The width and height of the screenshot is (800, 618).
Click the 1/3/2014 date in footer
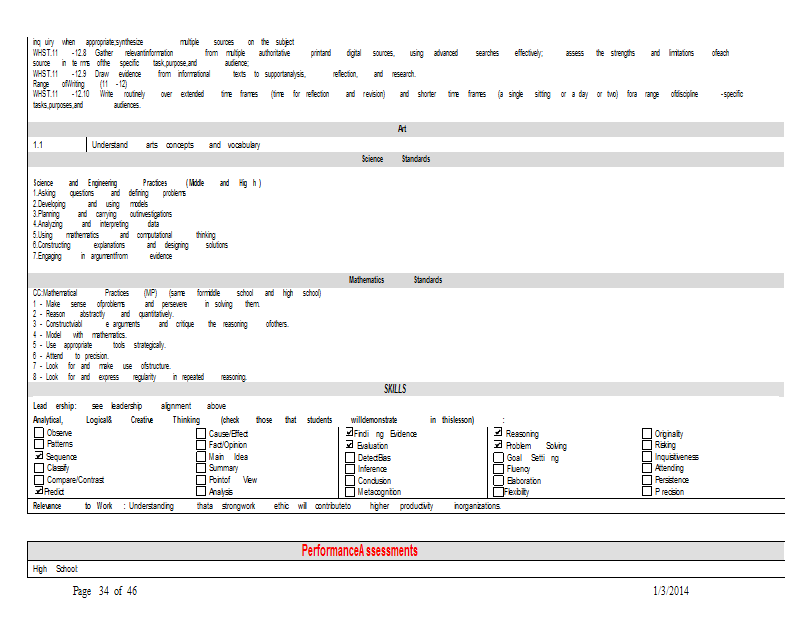(x=671, y=591)
